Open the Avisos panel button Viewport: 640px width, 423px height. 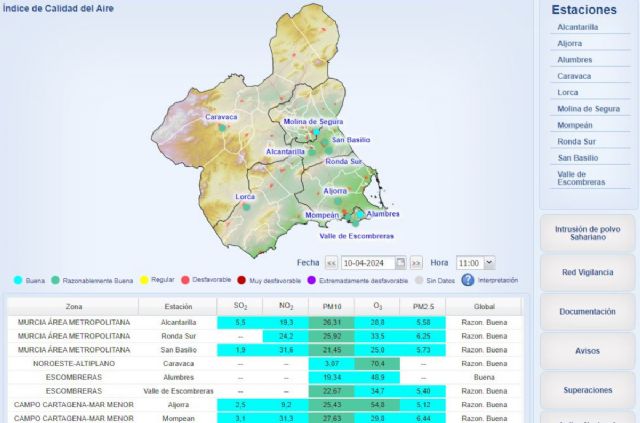point(588,351)
